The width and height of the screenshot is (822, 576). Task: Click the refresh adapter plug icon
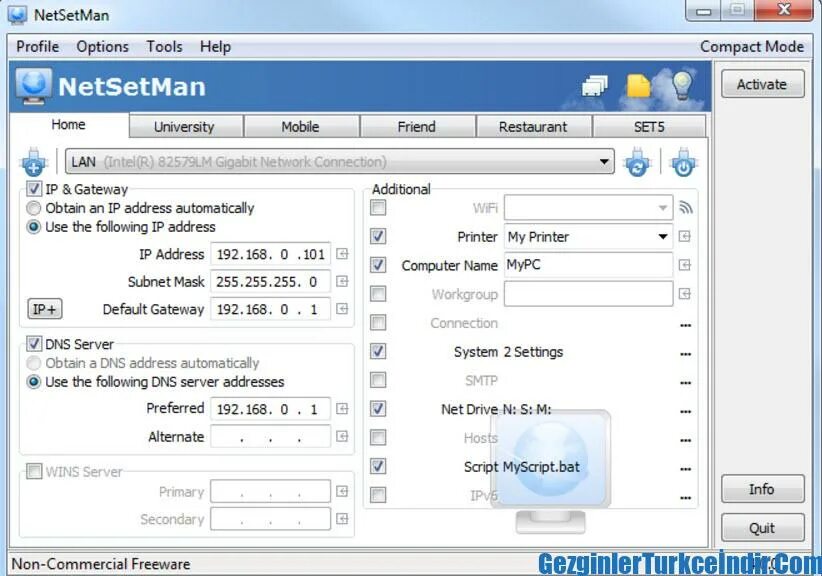637,162
